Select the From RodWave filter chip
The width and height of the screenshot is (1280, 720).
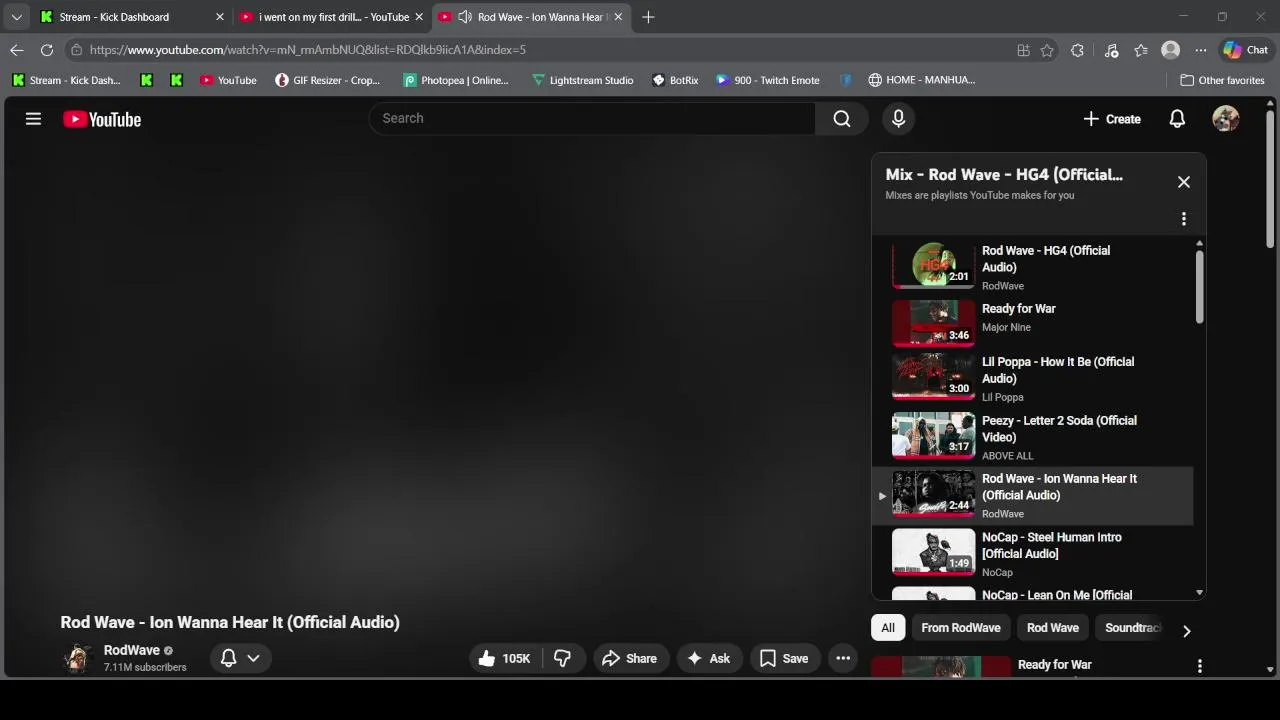[x=961, y=628]
